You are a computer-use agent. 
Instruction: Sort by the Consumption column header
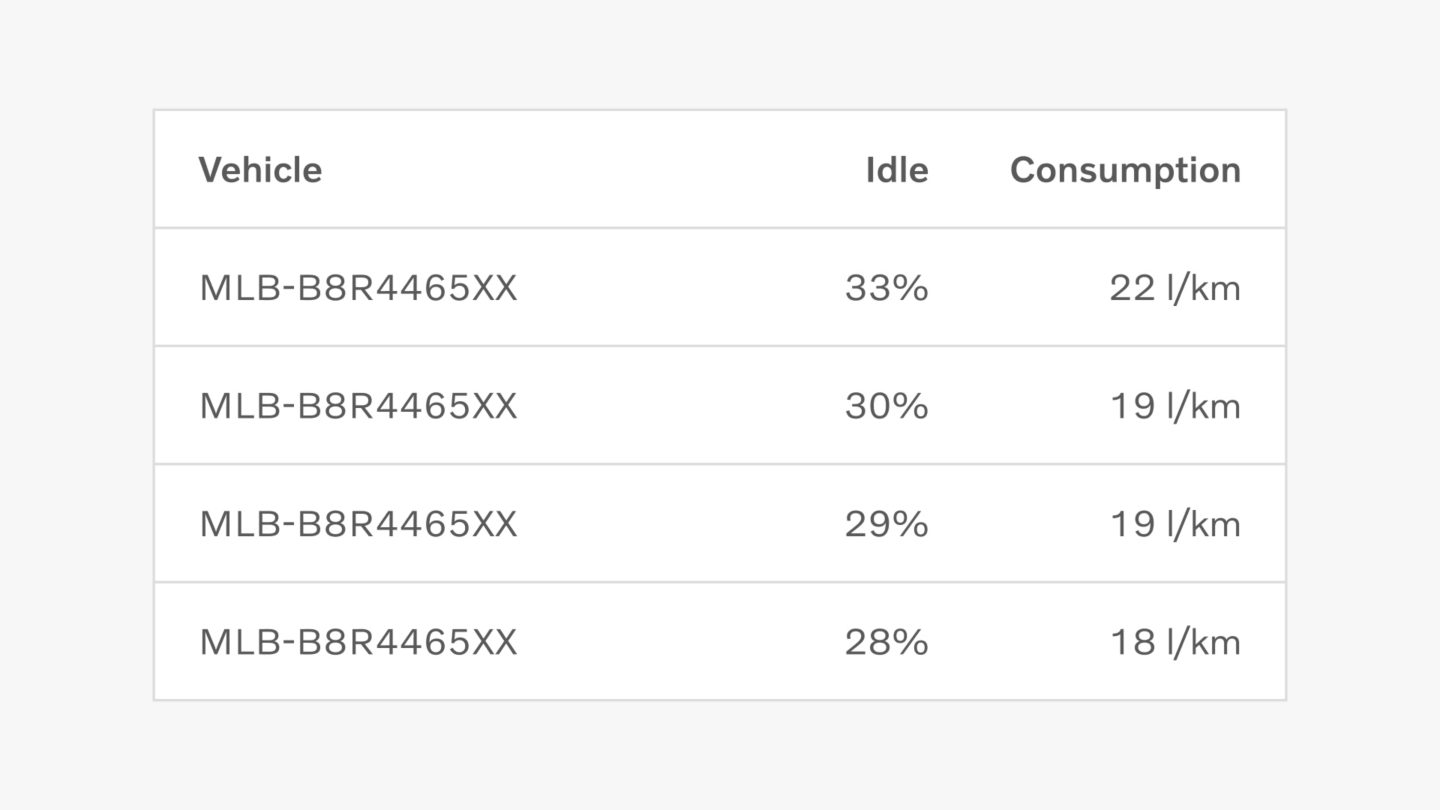pyautogui.click(x=1125, y=171)
